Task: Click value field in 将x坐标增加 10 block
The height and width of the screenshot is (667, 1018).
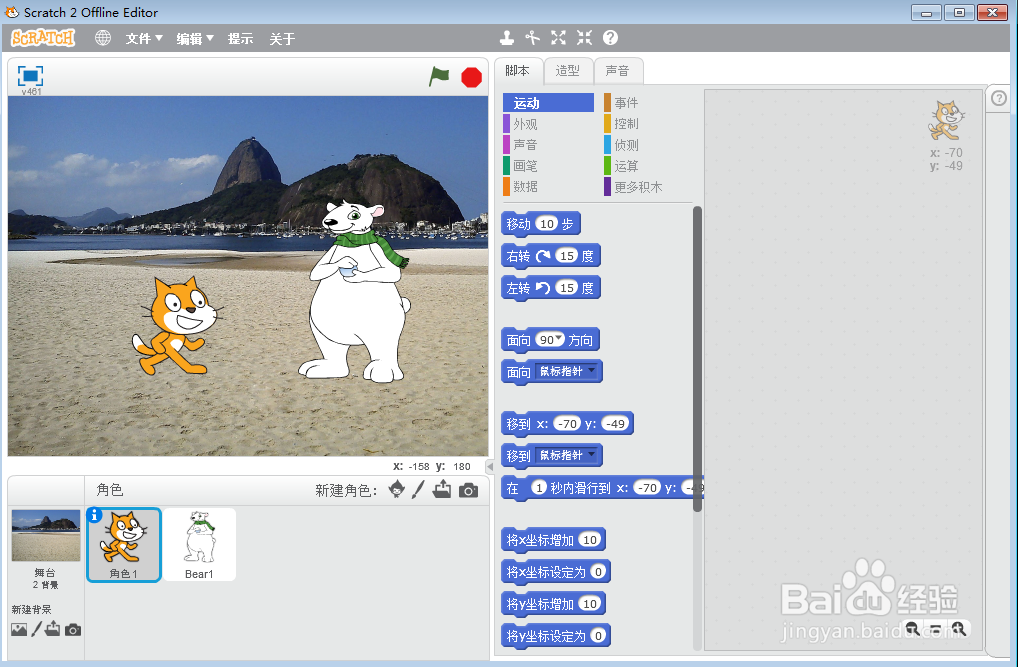Action: point(590,539)
